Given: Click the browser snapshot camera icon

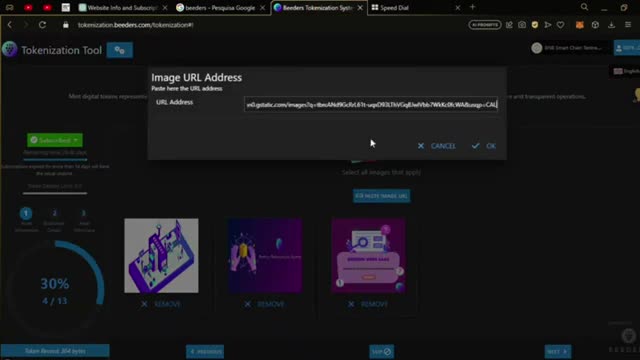Looking at the screenshot, I should [x=522, y=25].
